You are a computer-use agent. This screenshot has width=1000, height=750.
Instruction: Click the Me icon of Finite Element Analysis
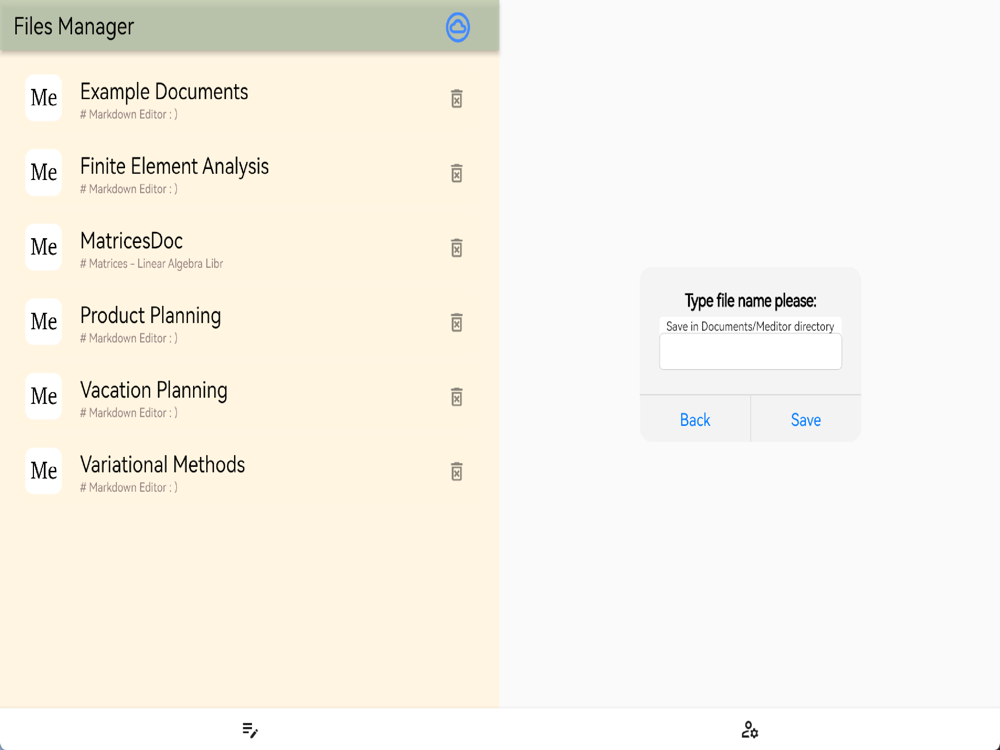pyautogui.click(x=43, y=173)
